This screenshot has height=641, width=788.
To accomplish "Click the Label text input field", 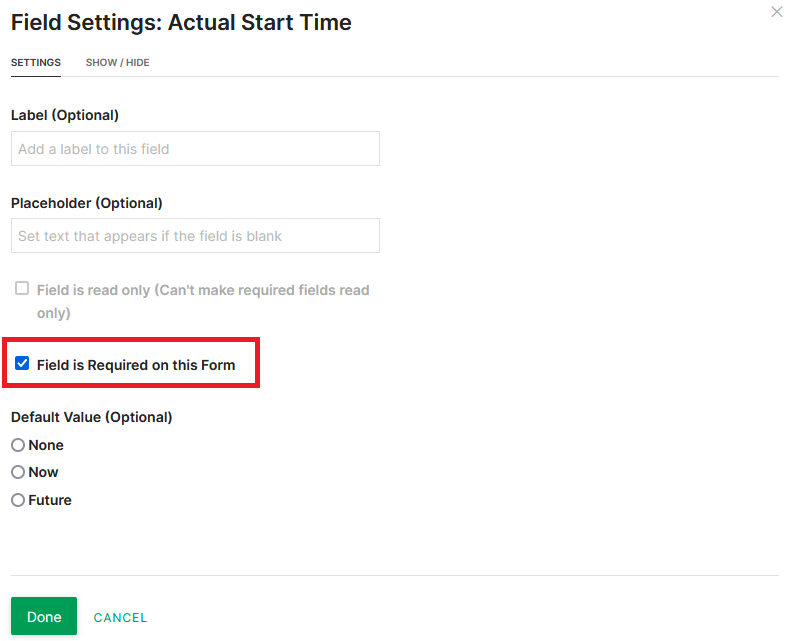I will point(195,149).
